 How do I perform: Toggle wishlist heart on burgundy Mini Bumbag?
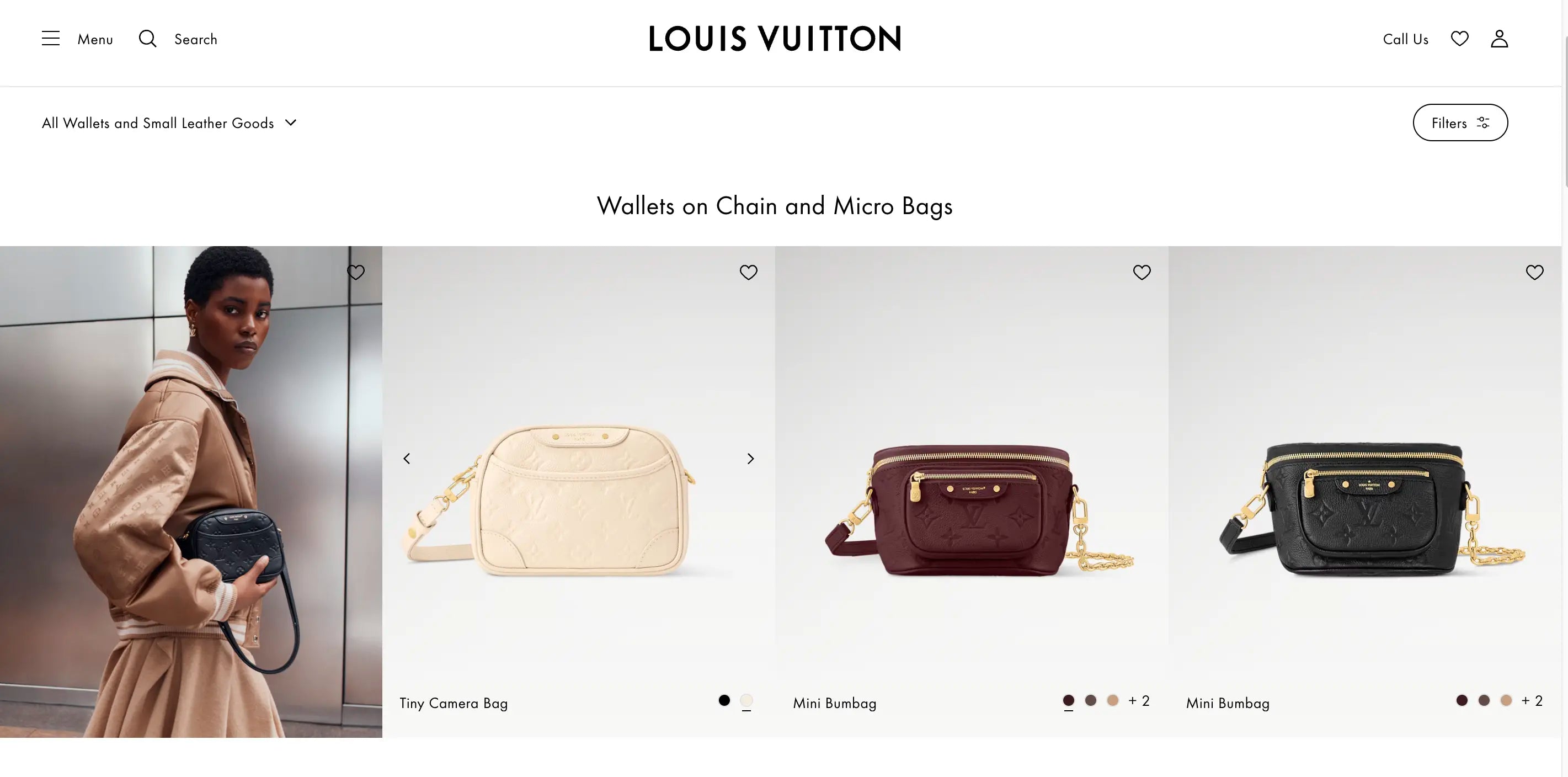click(x=1142, y=272)
